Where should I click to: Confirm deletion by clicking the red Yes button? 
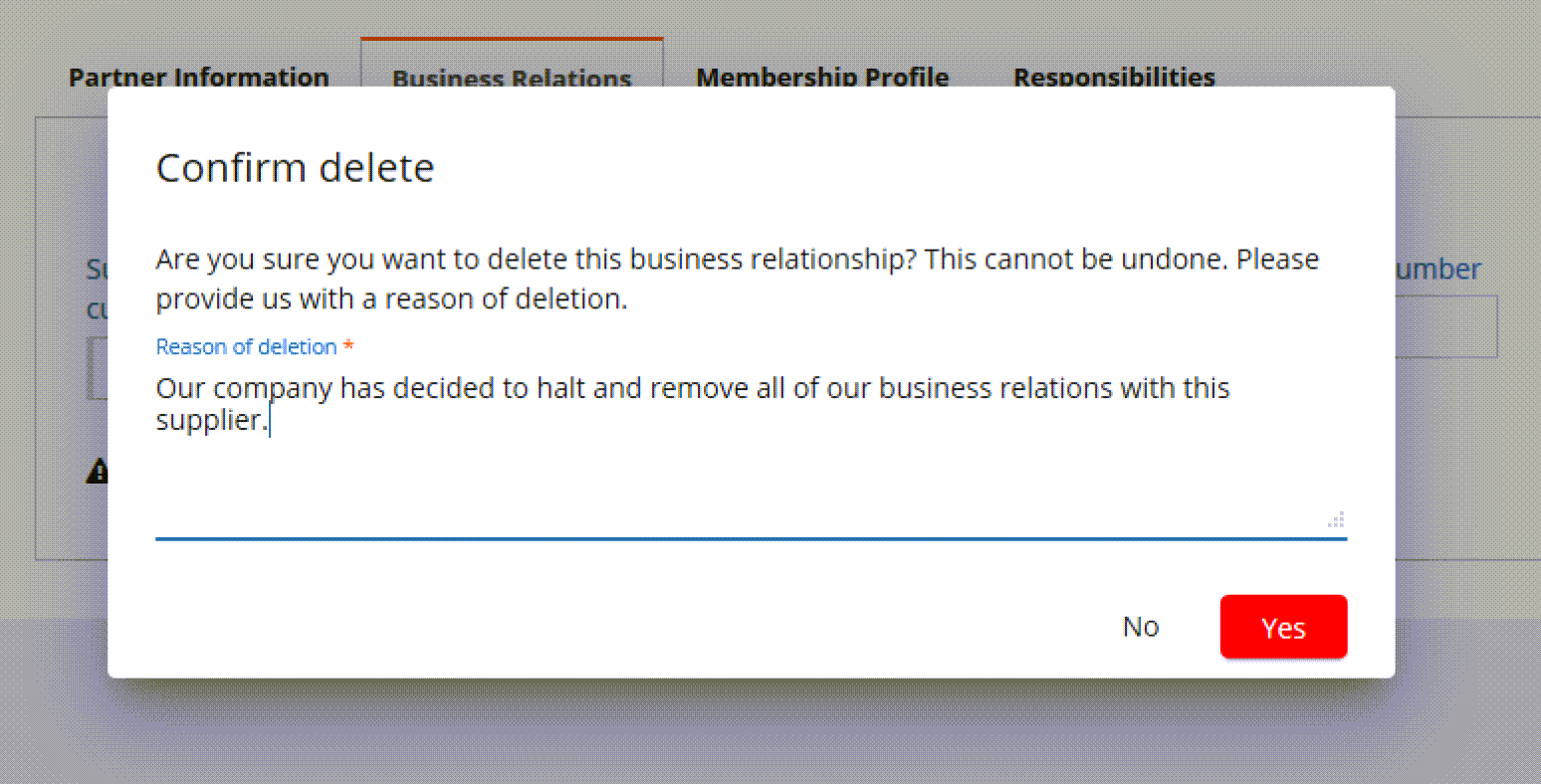[1283, 627]
